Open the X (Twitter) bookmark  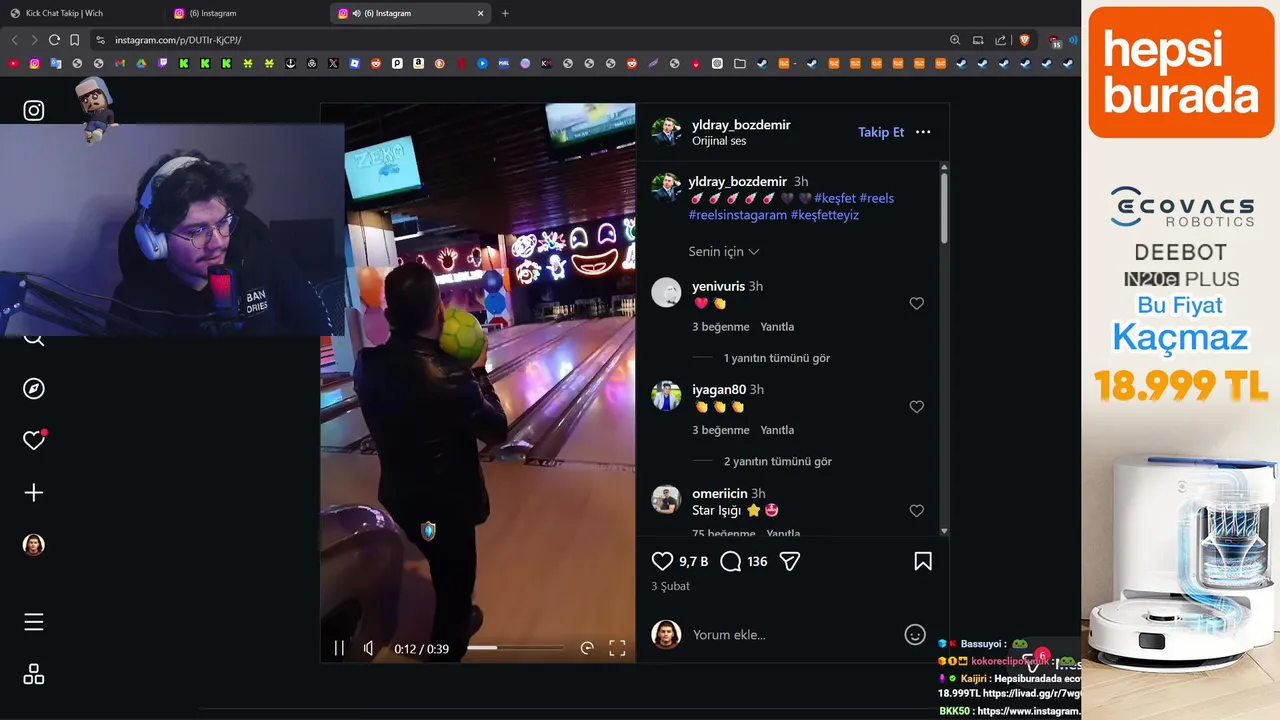point(333,63)
